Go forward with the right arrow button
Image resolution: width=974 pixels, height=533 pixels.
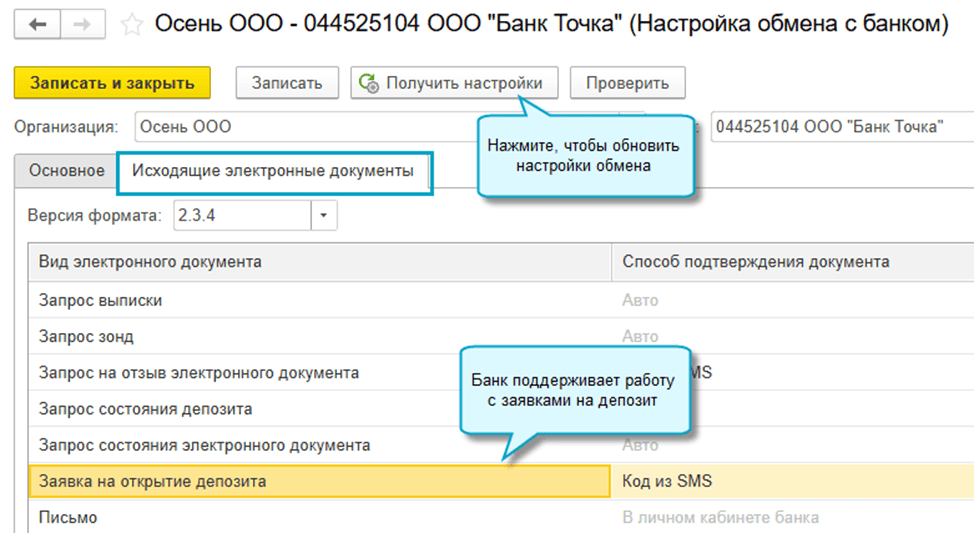click(83, 24)
